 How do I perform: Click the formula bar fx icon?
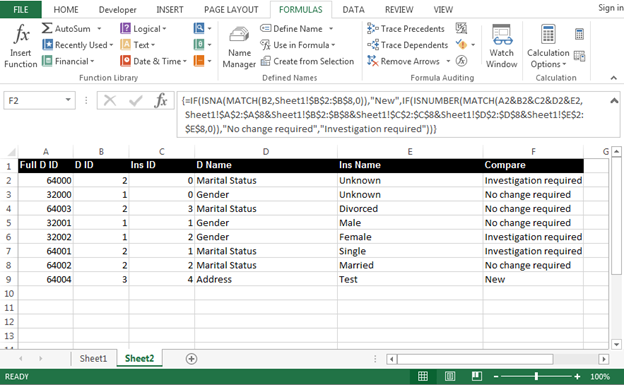pyautogui.click(x=161, y=100)
